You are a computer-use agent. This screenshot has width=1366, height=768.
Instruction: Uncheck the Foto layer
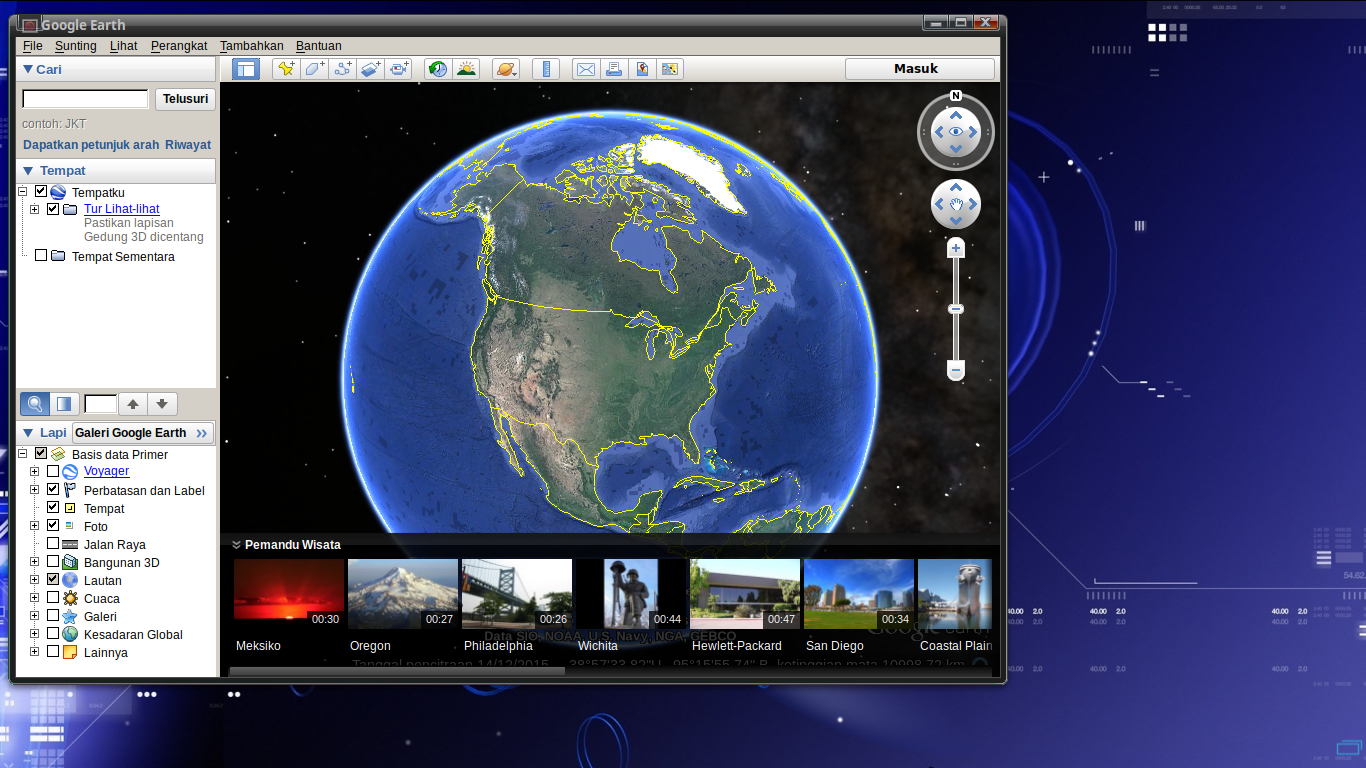pos(53,525)
